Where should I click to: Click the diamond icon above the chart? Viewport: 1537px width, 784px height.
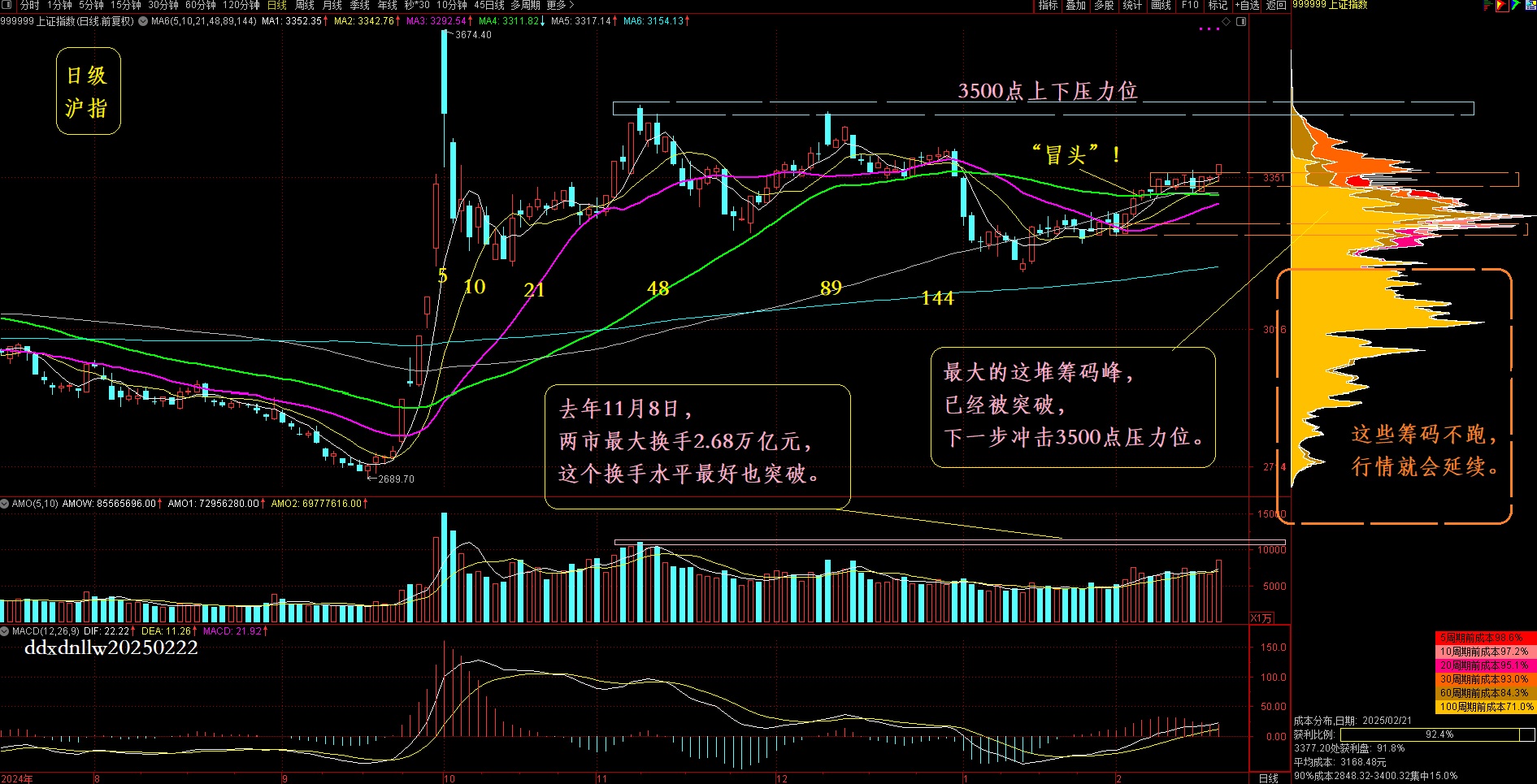tap(1227, 21)
